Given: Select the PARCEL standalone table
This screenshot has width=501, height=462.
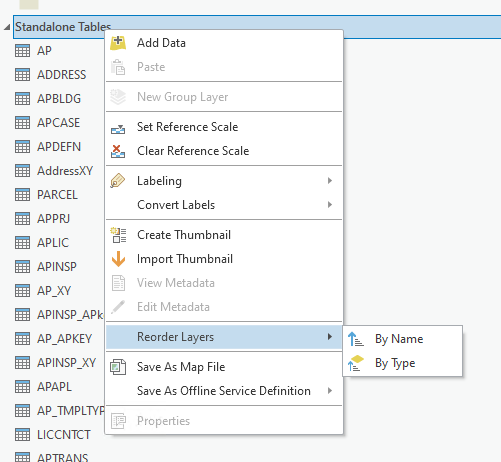Looking at the screenshot, I should pos(57,195).
